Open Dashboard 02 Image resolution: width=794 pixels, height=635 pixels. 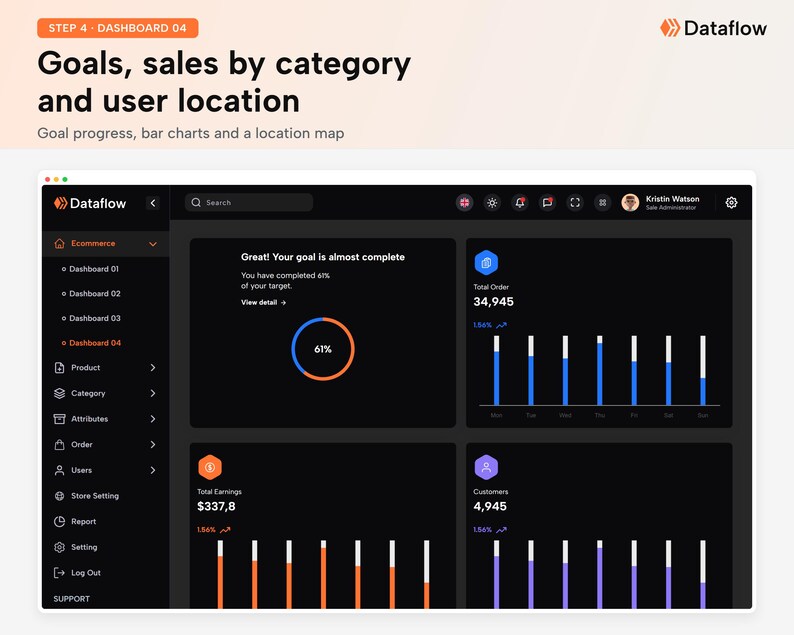(95, 294)
